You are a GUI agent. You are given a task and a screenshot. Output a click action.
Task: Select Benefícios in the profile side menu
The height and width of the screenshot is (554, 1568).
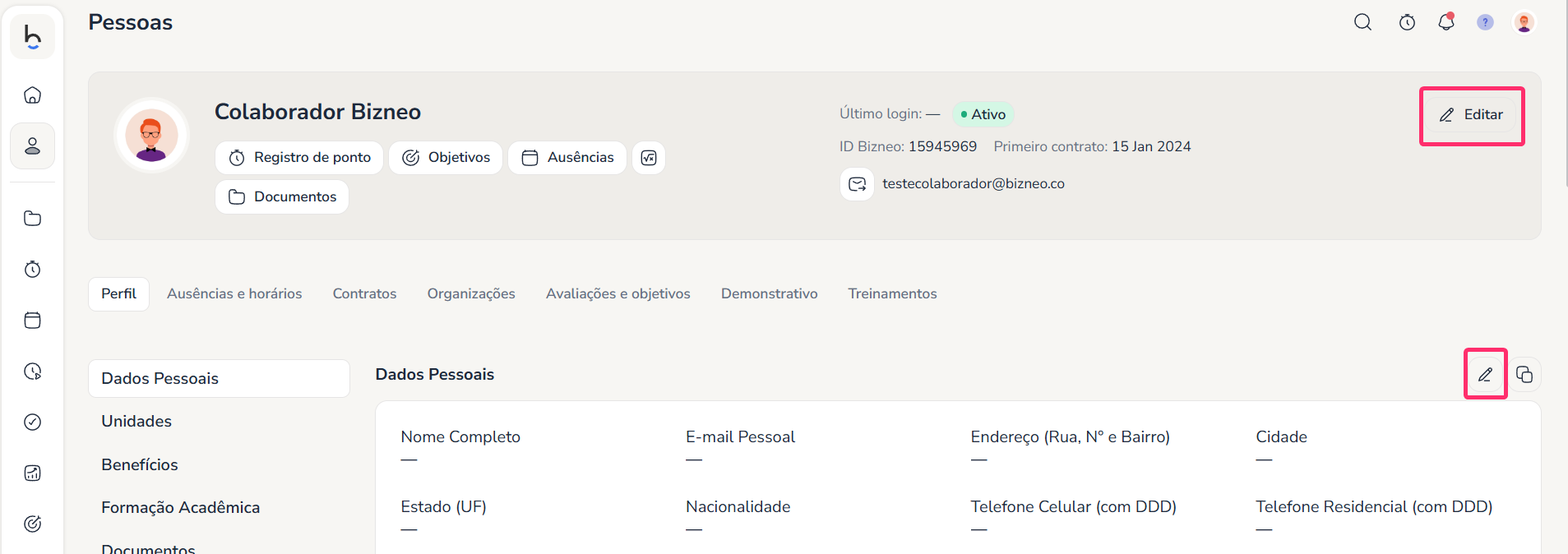140,464
